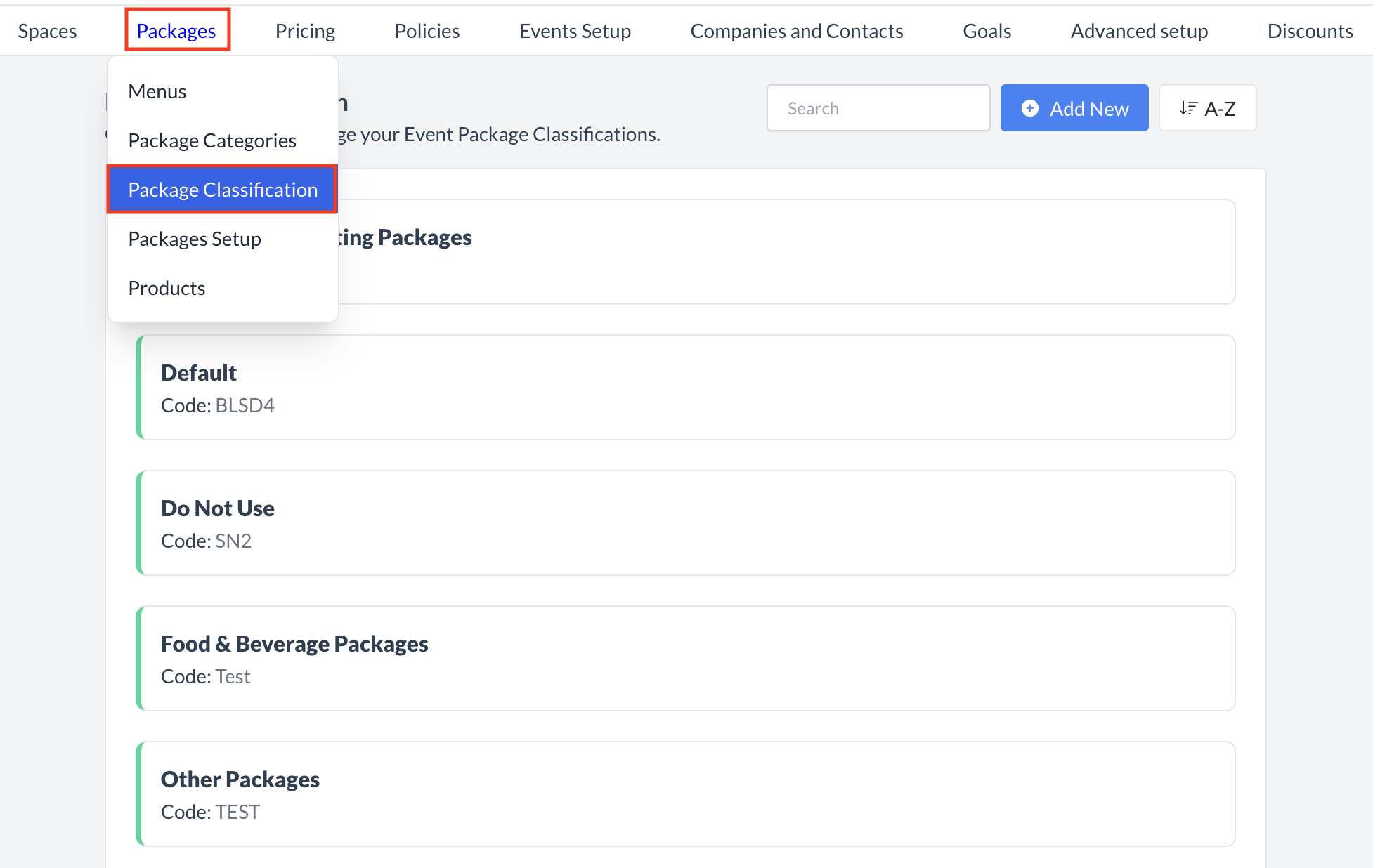Select Packages Setup menu entry
Screen dimensions: 1373x868
pyautogui.click(x=195, y=239)
